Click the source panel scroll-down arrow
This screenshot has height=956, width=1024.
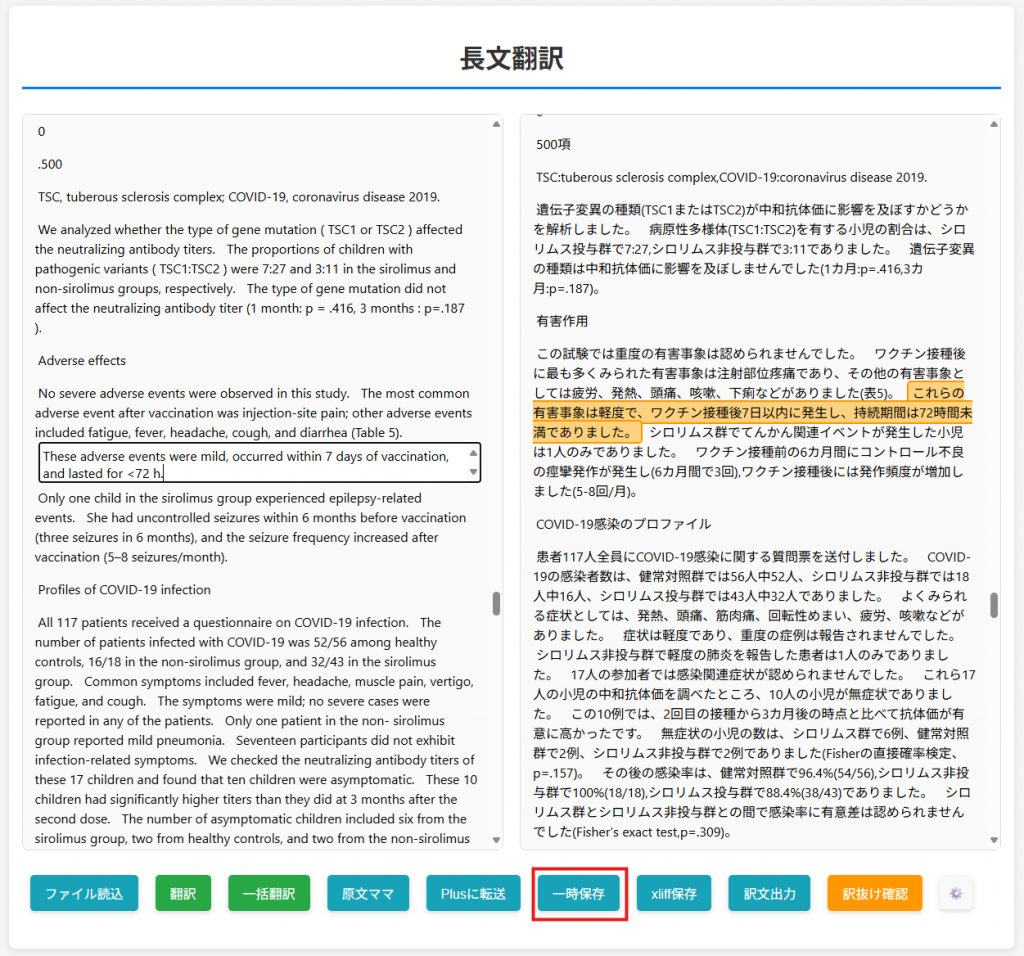(x=496, y=840)
